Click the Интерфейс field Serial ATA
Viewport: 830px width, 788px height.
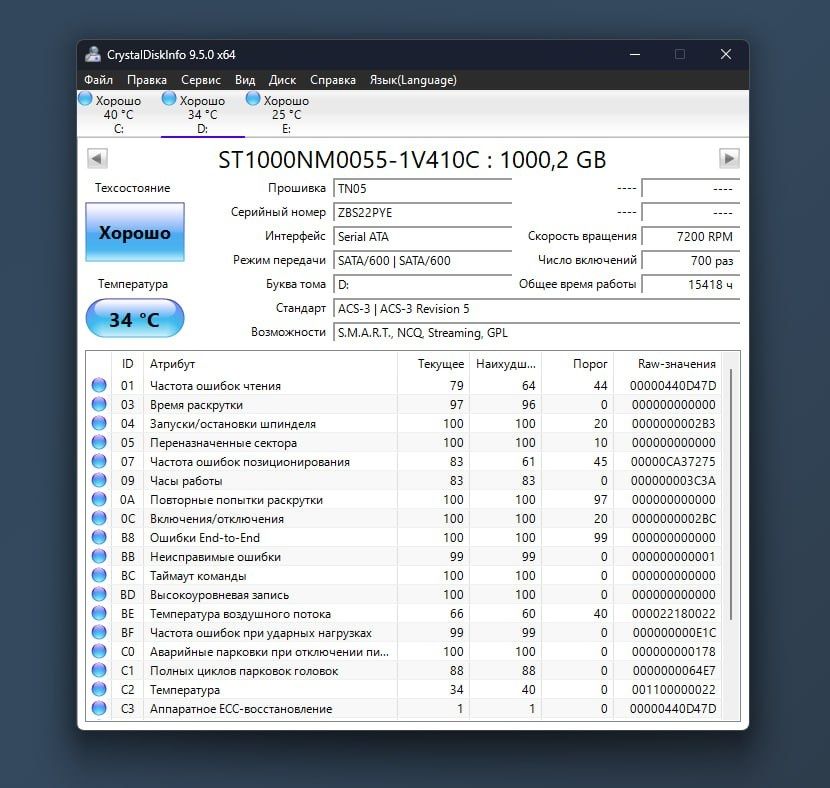pos(422,237)
